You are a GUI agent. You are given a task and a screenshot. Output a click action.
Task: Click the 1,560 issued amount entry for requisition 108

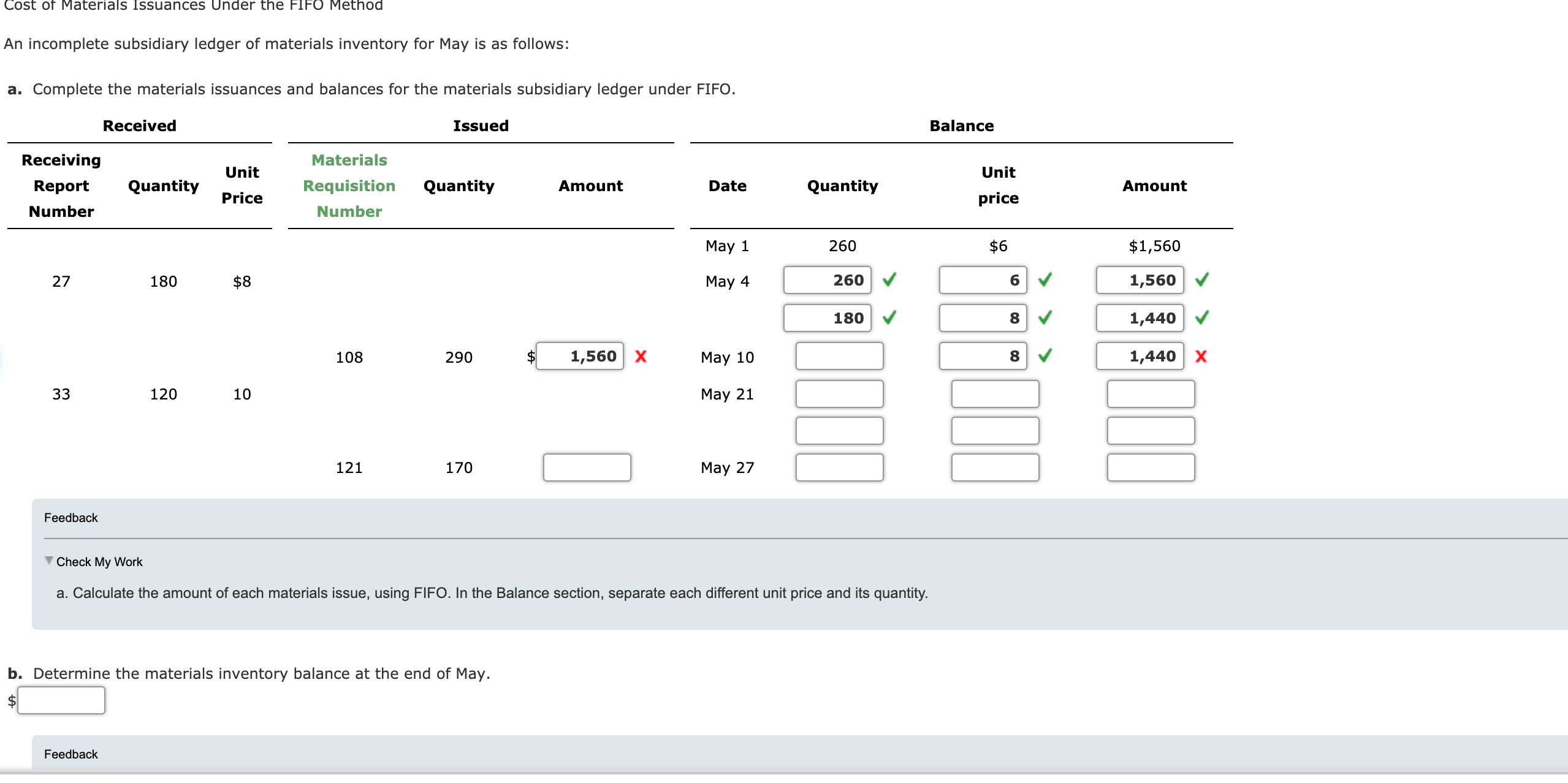pos(579,356)
